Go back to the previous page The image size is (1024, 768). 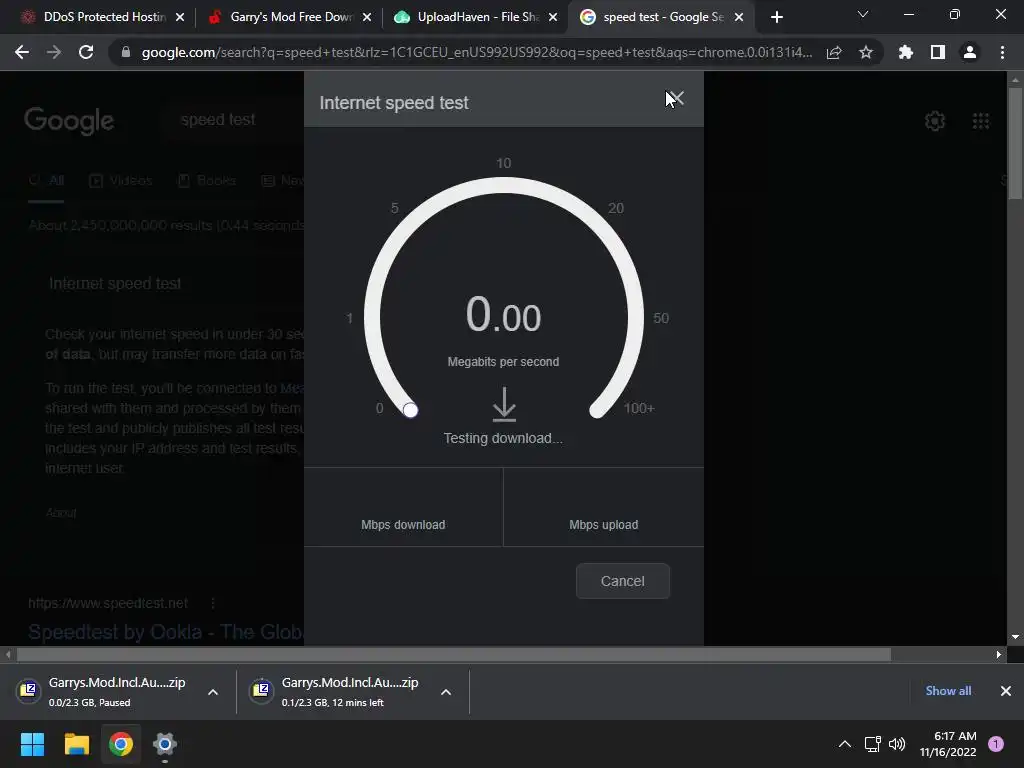(x=22, y=52)
